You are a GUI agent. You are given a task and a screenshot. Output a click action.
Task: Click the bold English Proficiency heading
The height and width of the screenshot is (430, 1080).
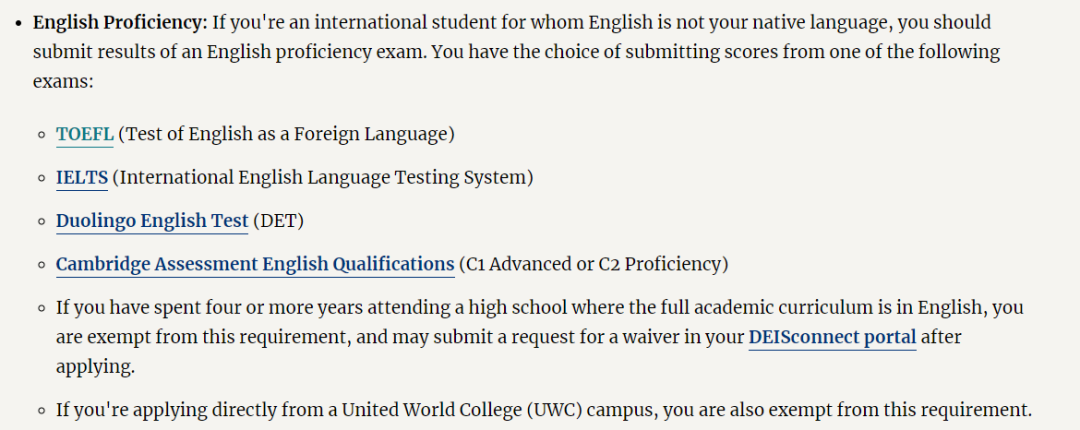pos(120,23)
